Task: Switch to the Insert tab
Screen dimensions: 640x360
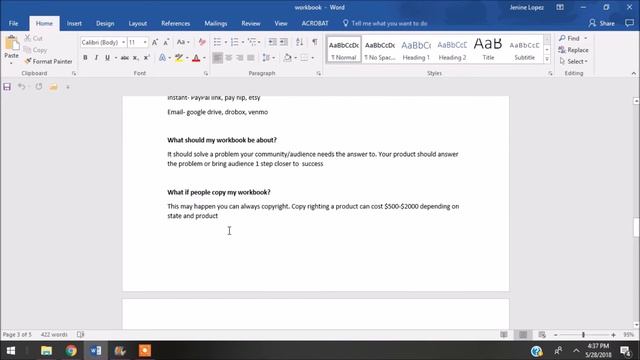Action: [74, 23]
